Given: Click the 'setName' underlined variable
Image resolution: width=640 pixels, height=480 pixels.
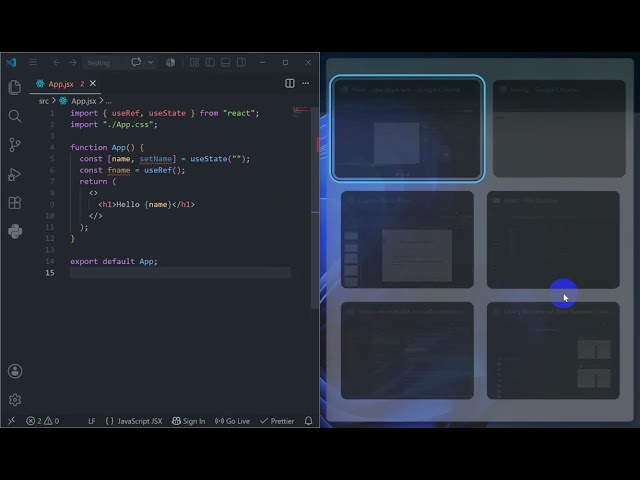Looking at the screenshot, I should pos(156,159).
